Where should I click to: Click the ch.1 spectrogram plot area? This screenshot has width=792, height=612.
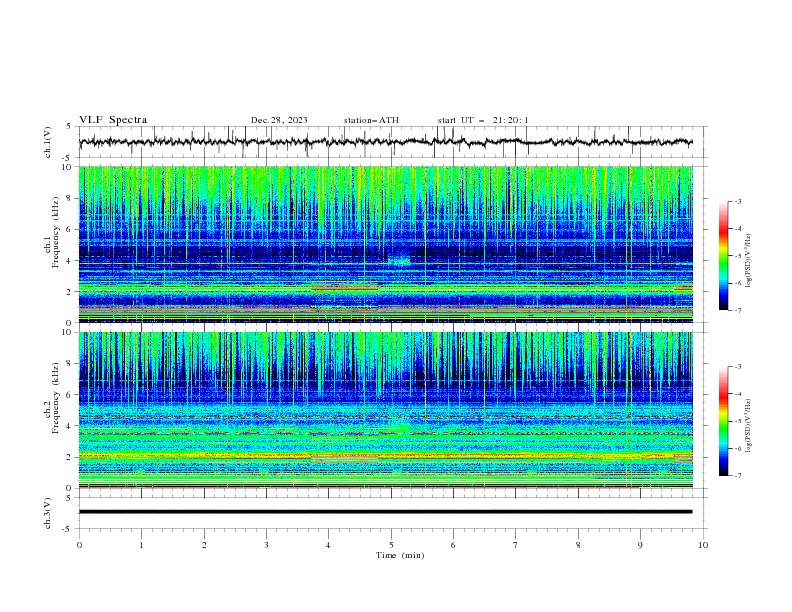pyautogui.click(x=386, y=244)
